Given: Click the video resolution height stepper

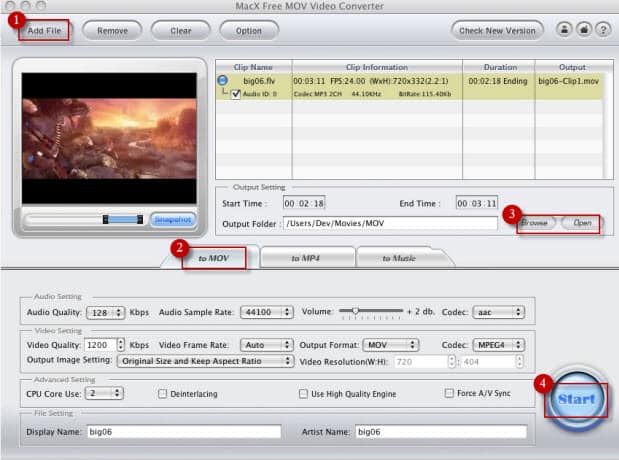Looking at the screenshot, I should (x=520, y=361).
